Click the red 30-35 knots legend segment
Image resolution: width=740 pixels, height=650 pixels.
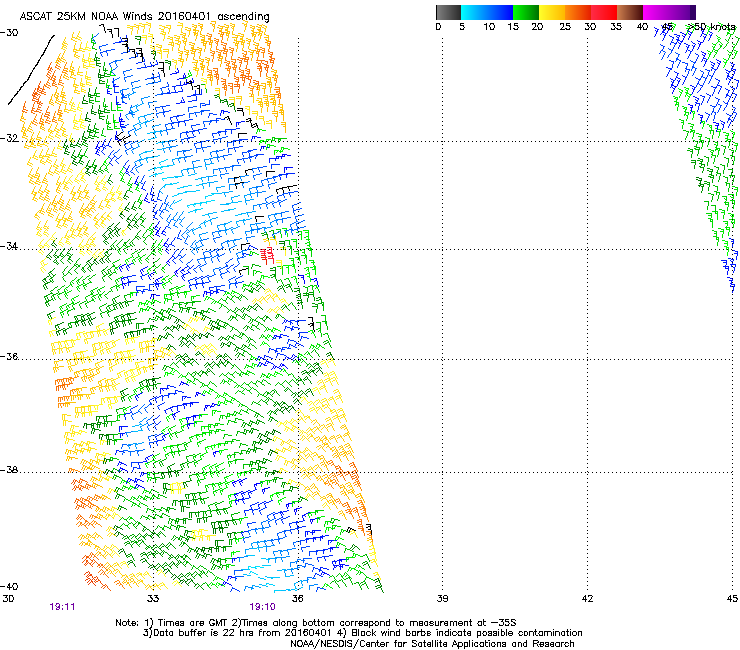(x=604, y=12)
